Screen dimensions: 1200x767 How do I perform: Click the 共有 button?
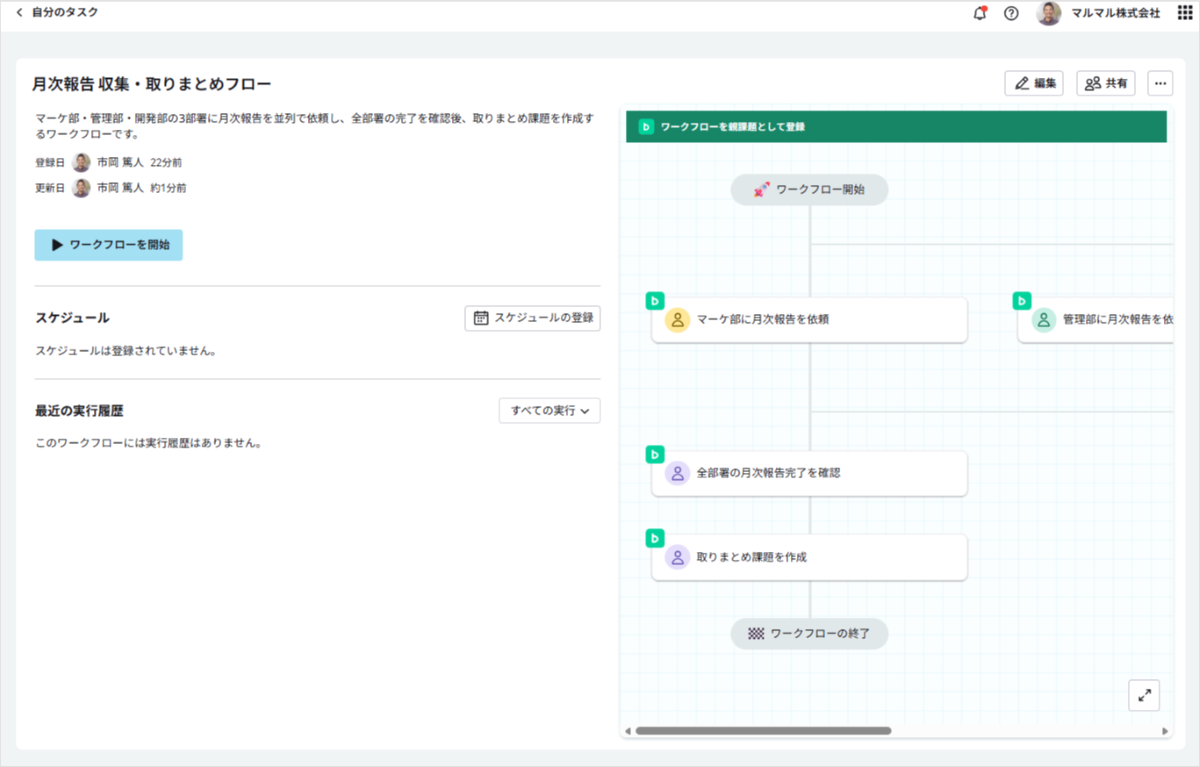(1106, 83)
